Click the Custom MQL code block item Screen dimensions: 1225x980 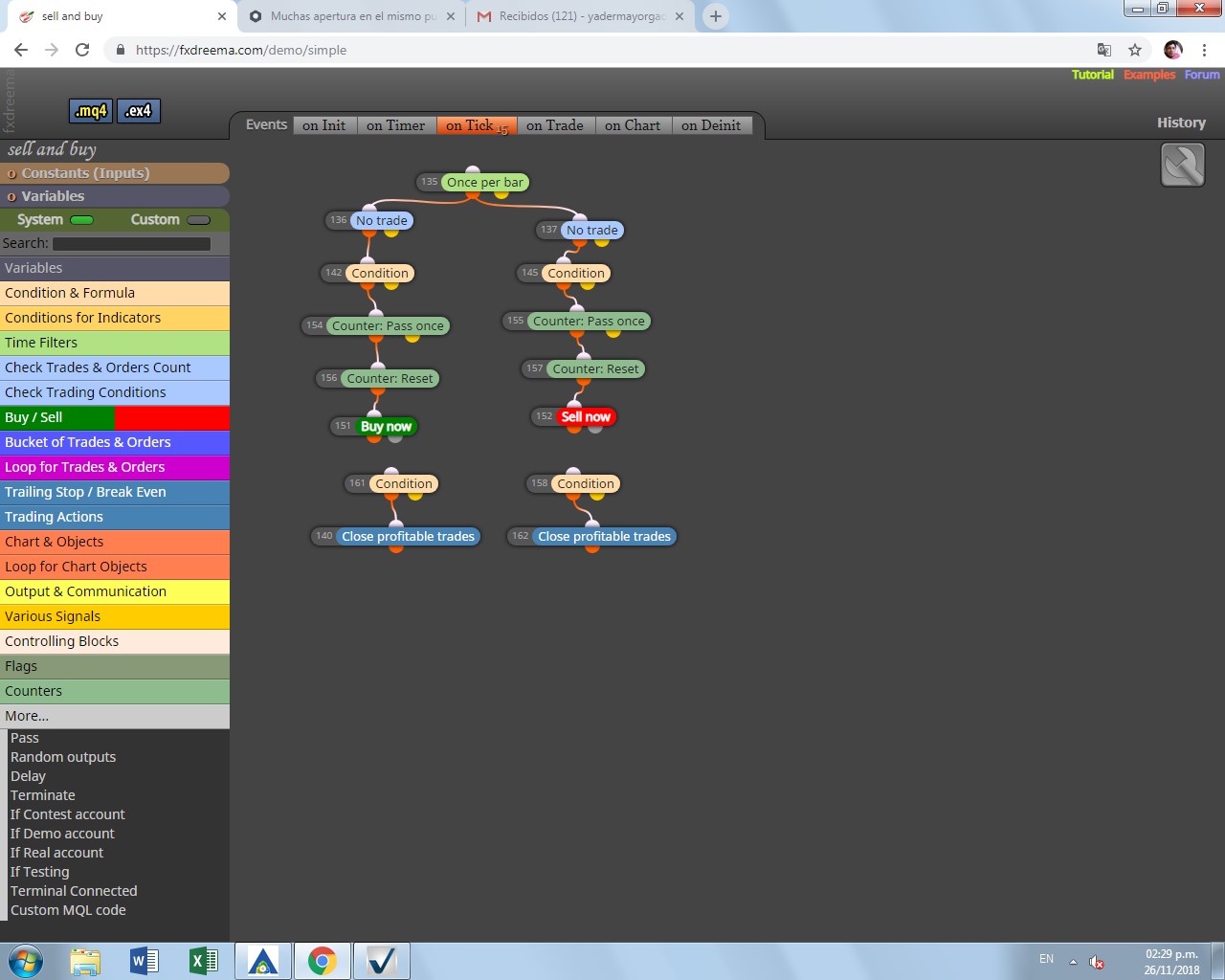point(68,910)
